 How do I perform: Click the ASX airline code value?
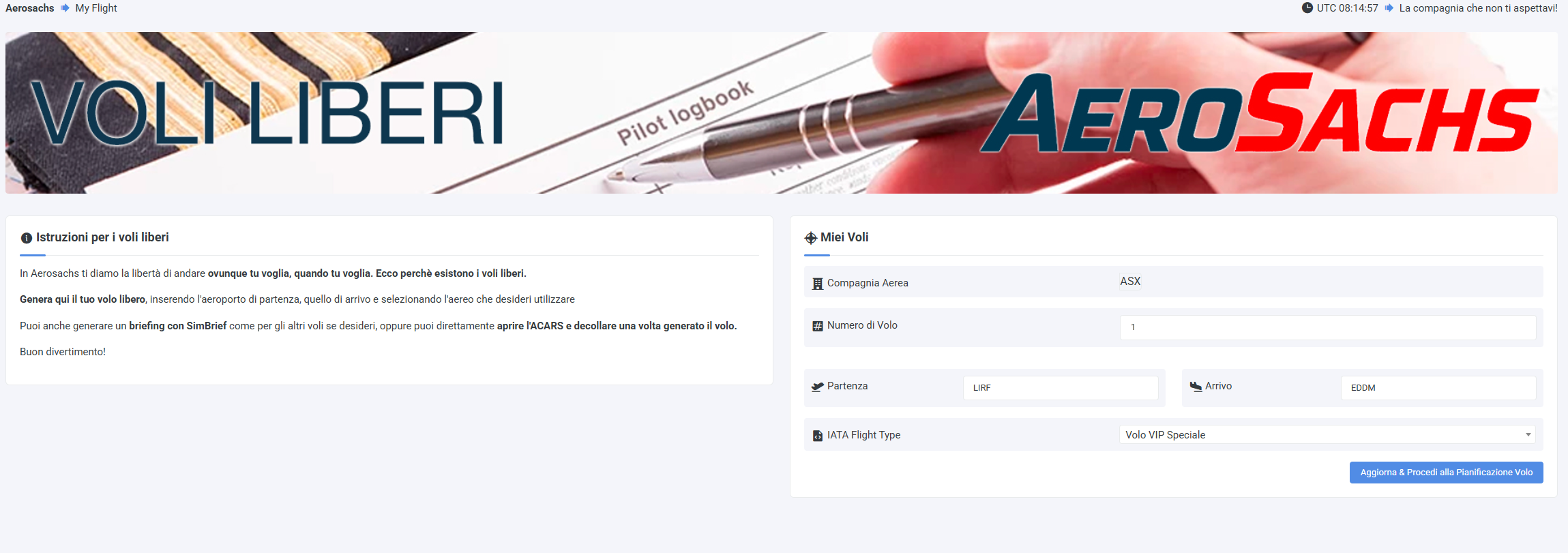click(x=1130, y=282)
